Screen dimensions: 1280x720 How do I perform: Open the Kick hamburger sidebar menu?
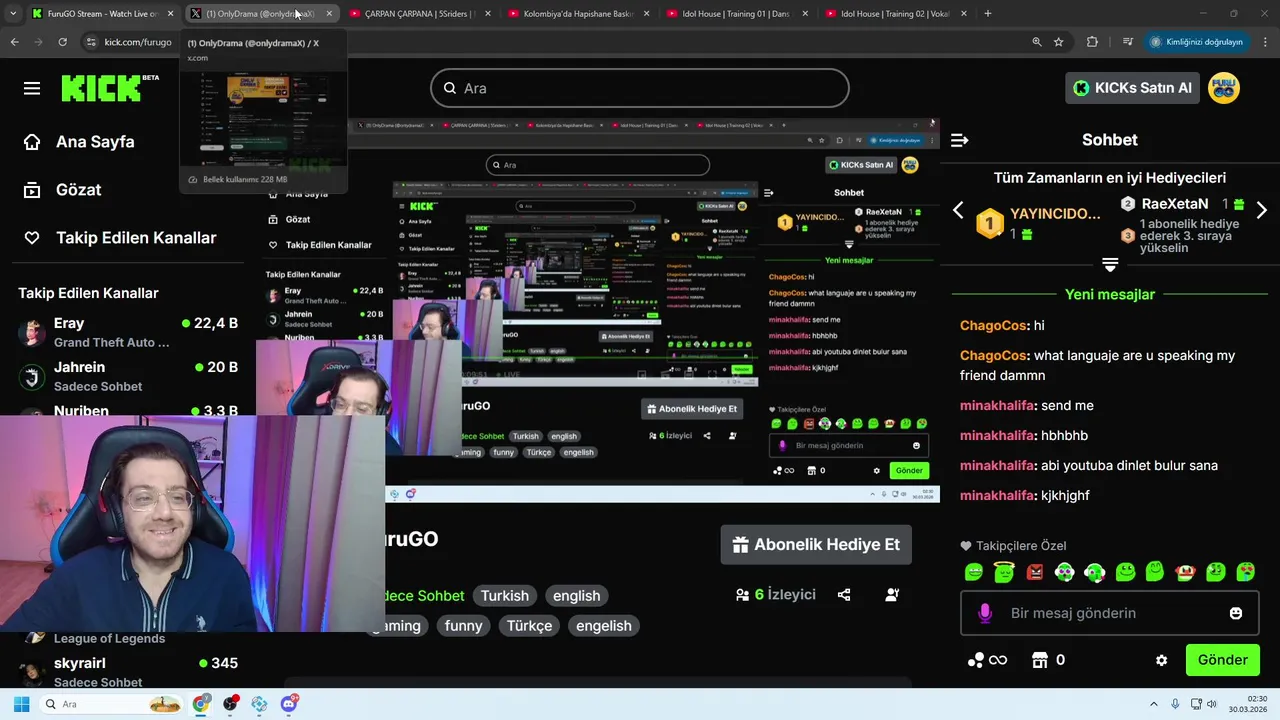tap(32, 88)
